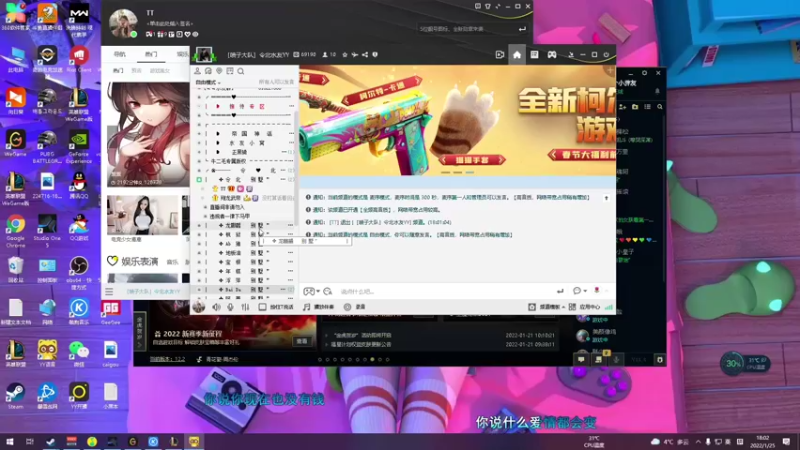Open the free mode dropdown above channel list
The height and width of the screenshot is (450, 800).
click(x=208, y=82)
